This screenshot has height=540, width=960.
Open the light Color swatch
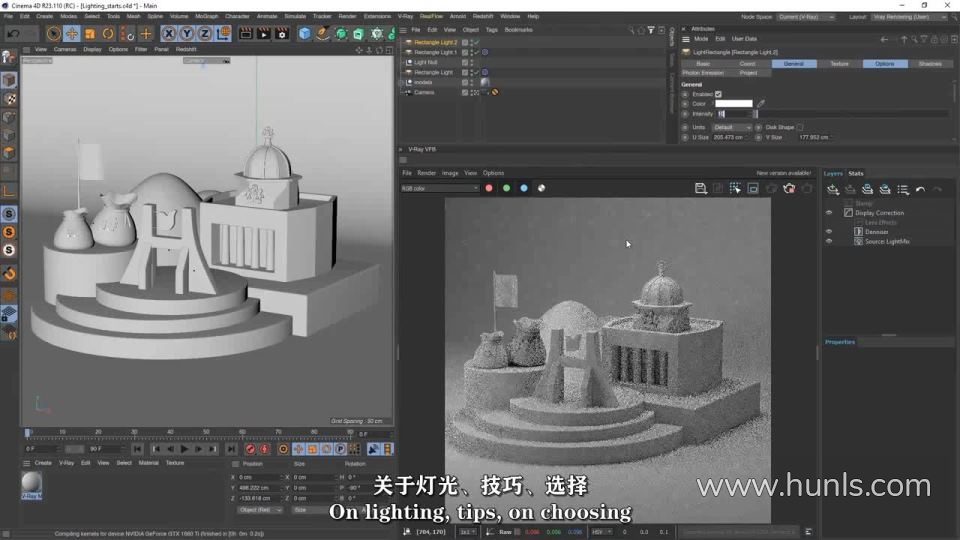click(733, 103)
